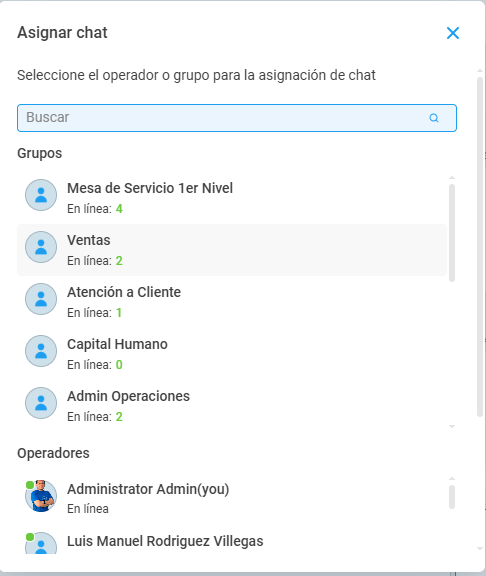486x576 pixels.
Task: Select Capital Humano group name
Action: click(117, 344)
